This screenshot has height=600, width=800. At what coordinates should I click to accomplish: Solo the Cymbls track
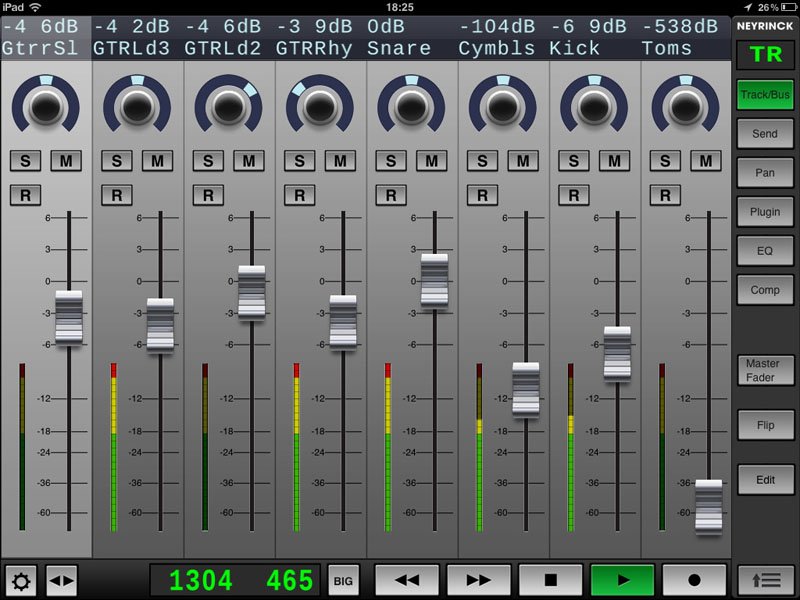[x=482, y=161]
